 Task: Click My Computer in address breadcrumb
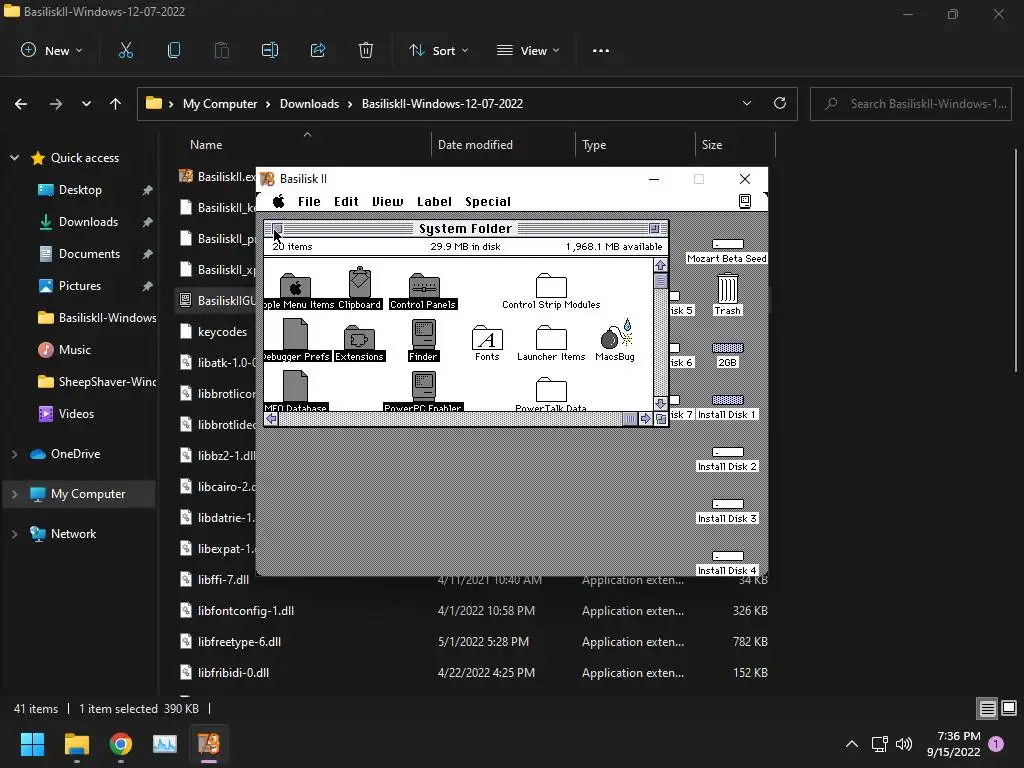pos(220,104)
